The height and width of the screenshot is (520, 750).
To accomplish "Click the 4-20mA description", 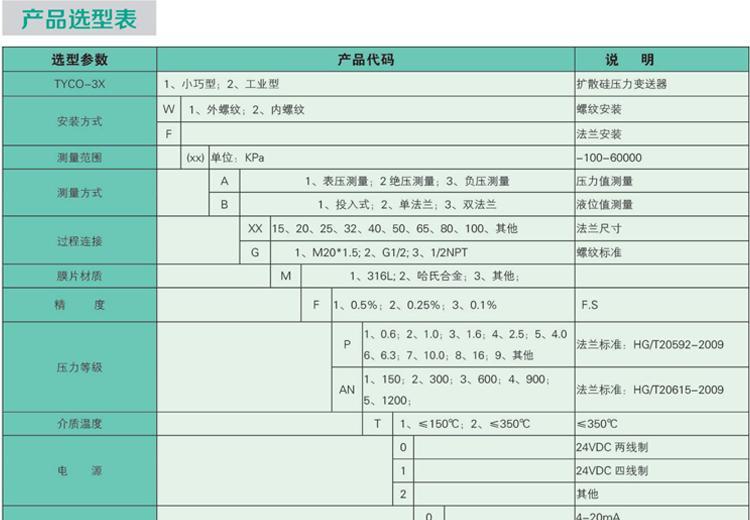I will click(598, 516).
